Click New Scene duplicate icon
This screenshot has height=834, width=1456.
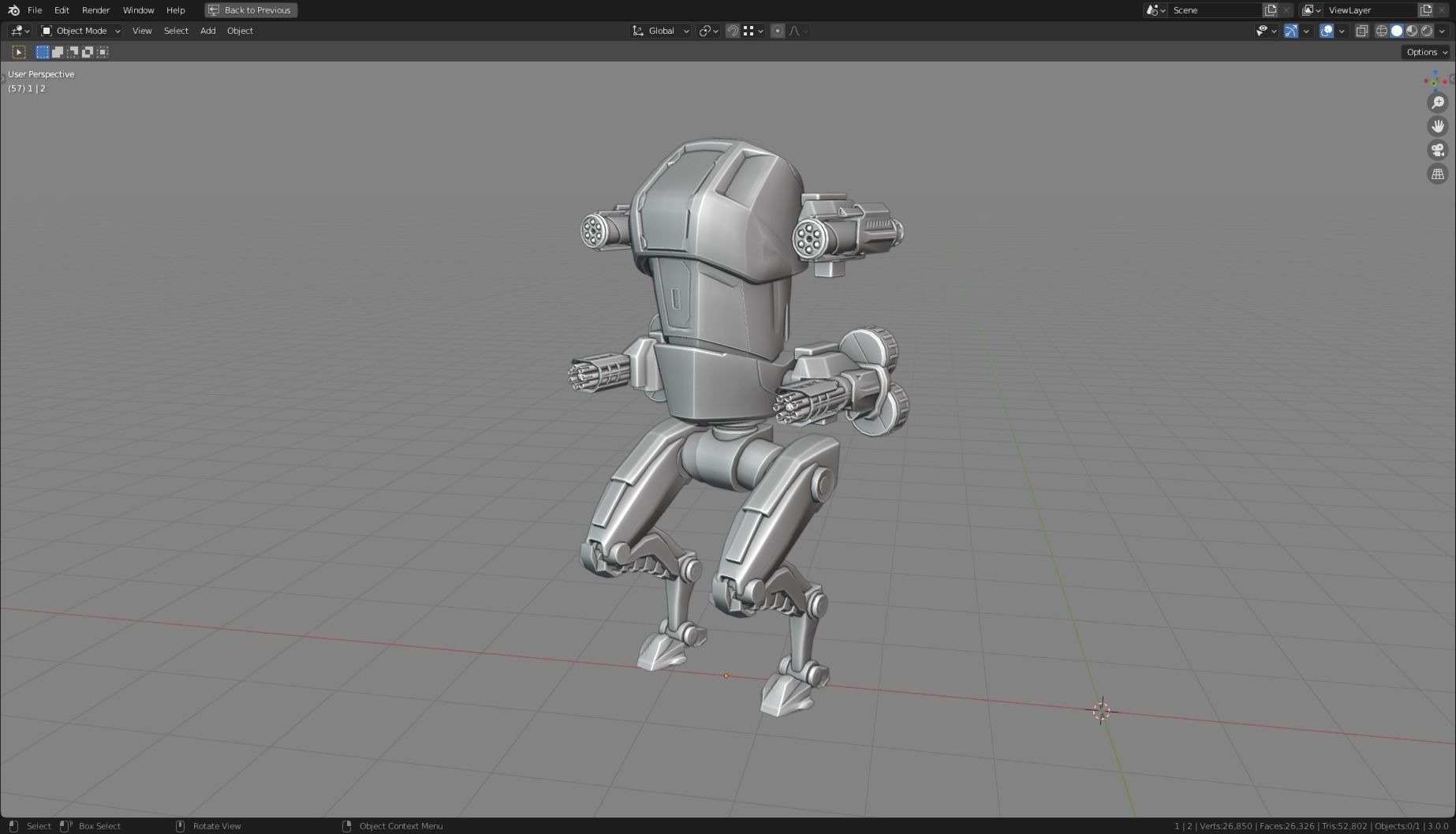coord(1271,10)
